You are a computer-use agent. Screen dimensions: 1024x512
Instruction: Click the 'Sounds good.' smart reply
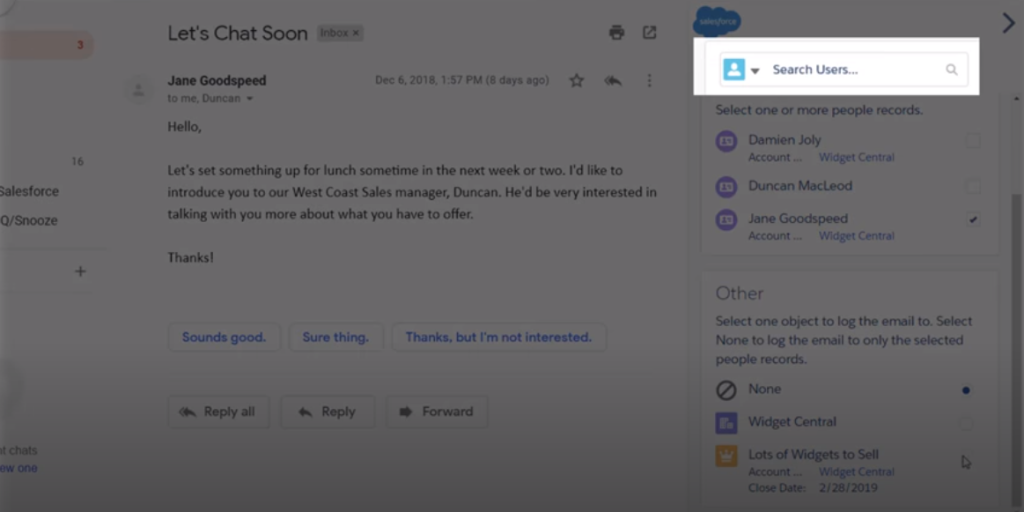[x=224, y=337]
